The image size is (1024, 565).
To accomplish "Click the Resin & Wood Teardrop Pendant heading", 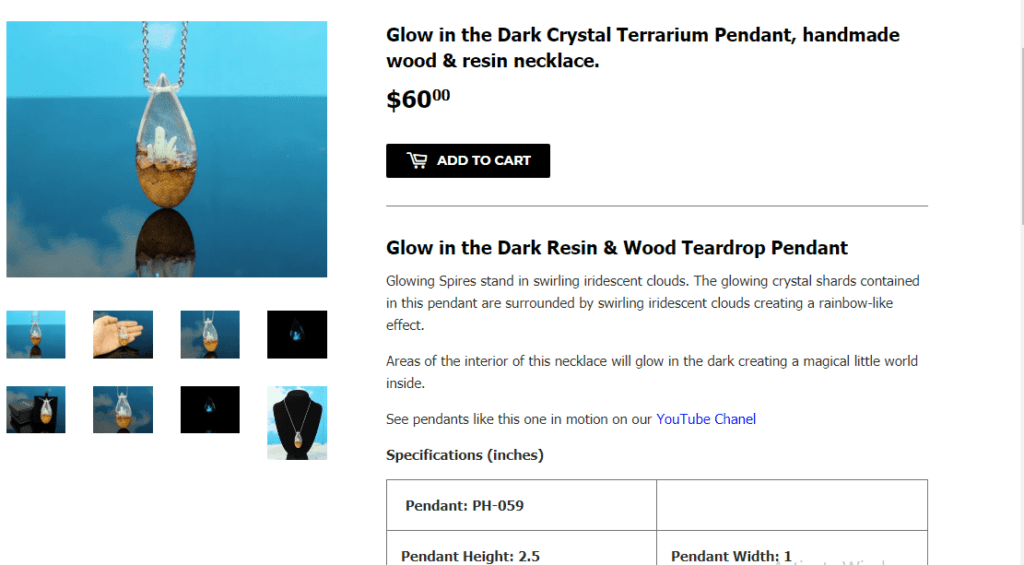I will coord(616,248).
